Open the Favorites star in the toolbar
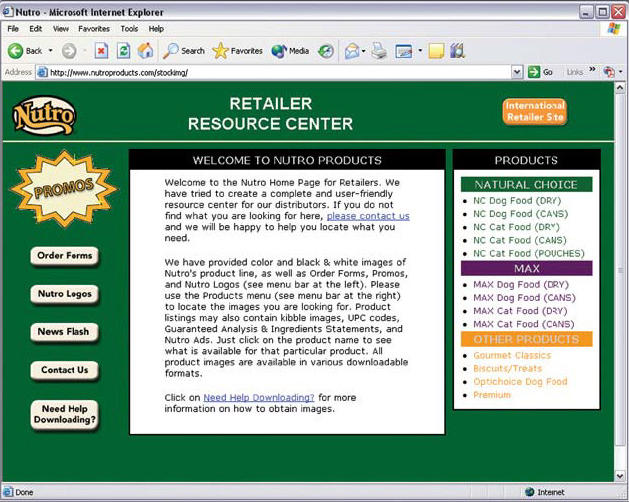Image resolution: width=629 pixels, height=502 pixels. click(x=237, y=51)
